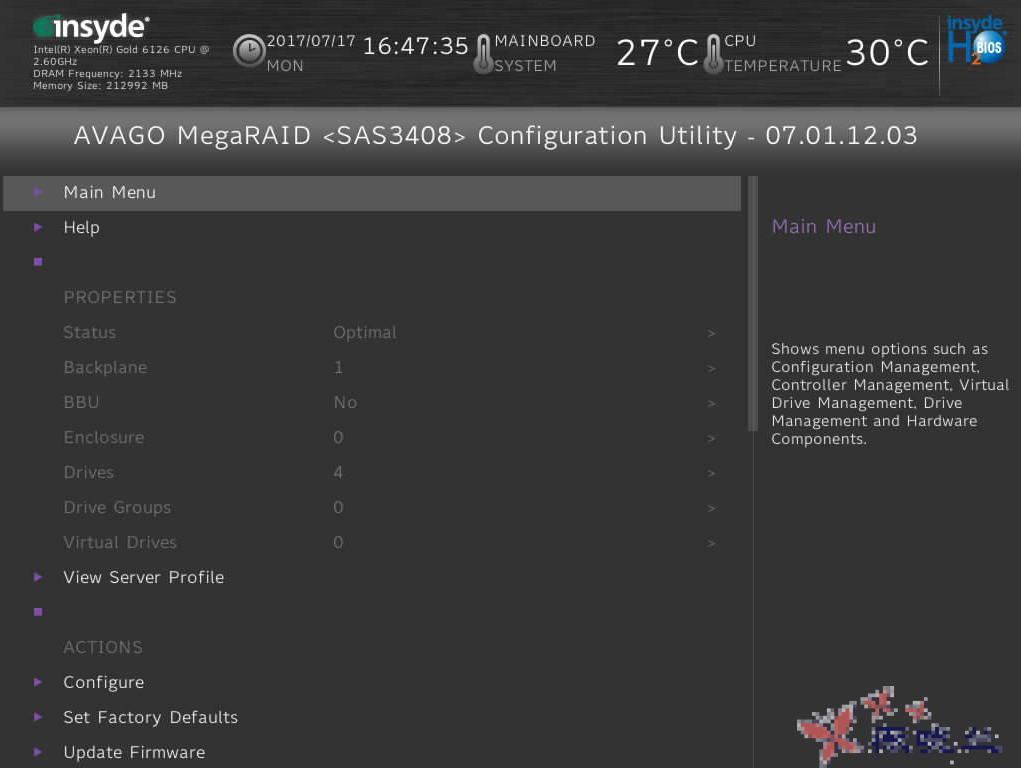Open the Main Menu entry
This screenshot has width=1021, height=768.
(x=372, y=193)
